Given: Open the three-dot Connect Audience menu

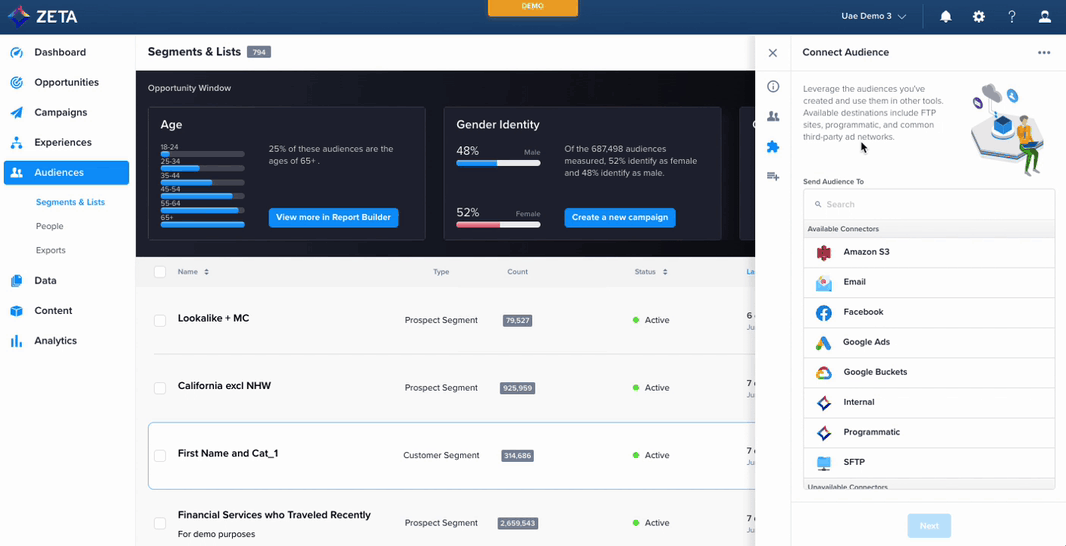Looking at the screenshot, I should [x=1044, y=53].
